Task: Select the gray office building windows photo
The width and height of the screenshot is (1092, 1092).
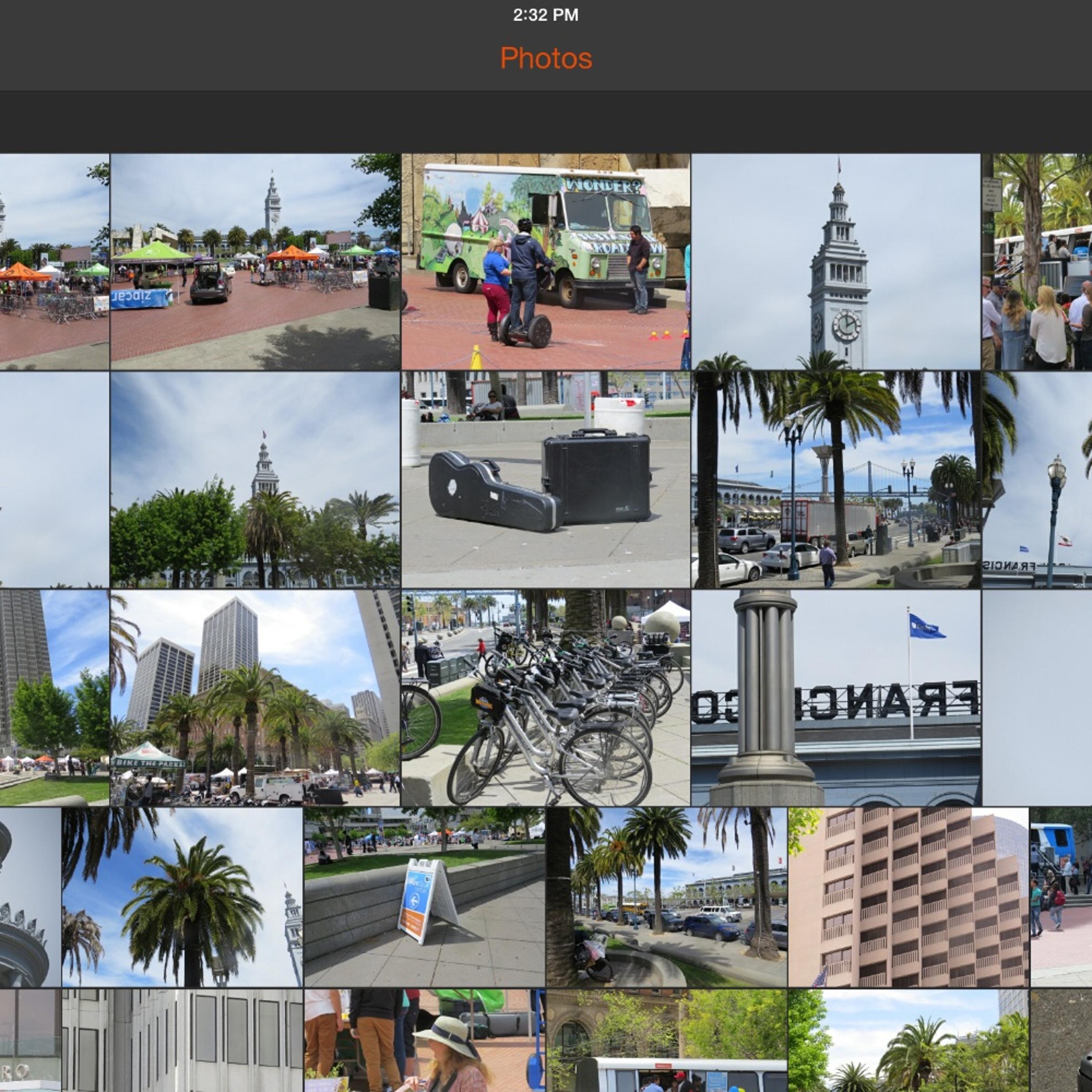Action: point(182,1041)
